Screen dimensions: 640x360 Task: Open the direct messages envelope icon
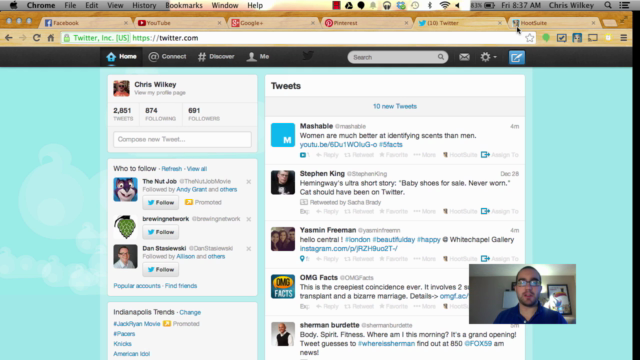tap(464, 57)
